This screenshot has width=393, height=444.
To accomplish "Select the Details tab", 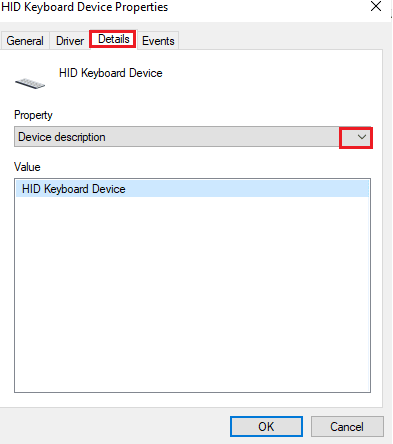I will point(114,39).
